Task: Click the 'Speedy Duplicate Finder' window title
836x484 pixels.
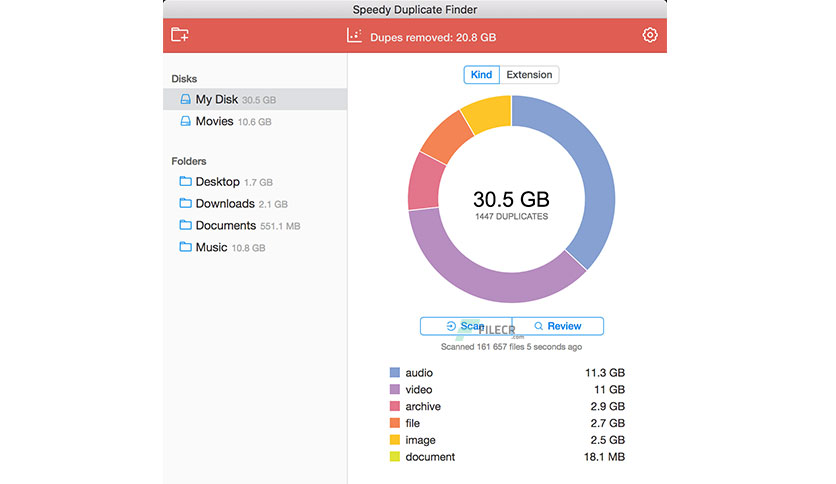Action: (x=415, y=10)
